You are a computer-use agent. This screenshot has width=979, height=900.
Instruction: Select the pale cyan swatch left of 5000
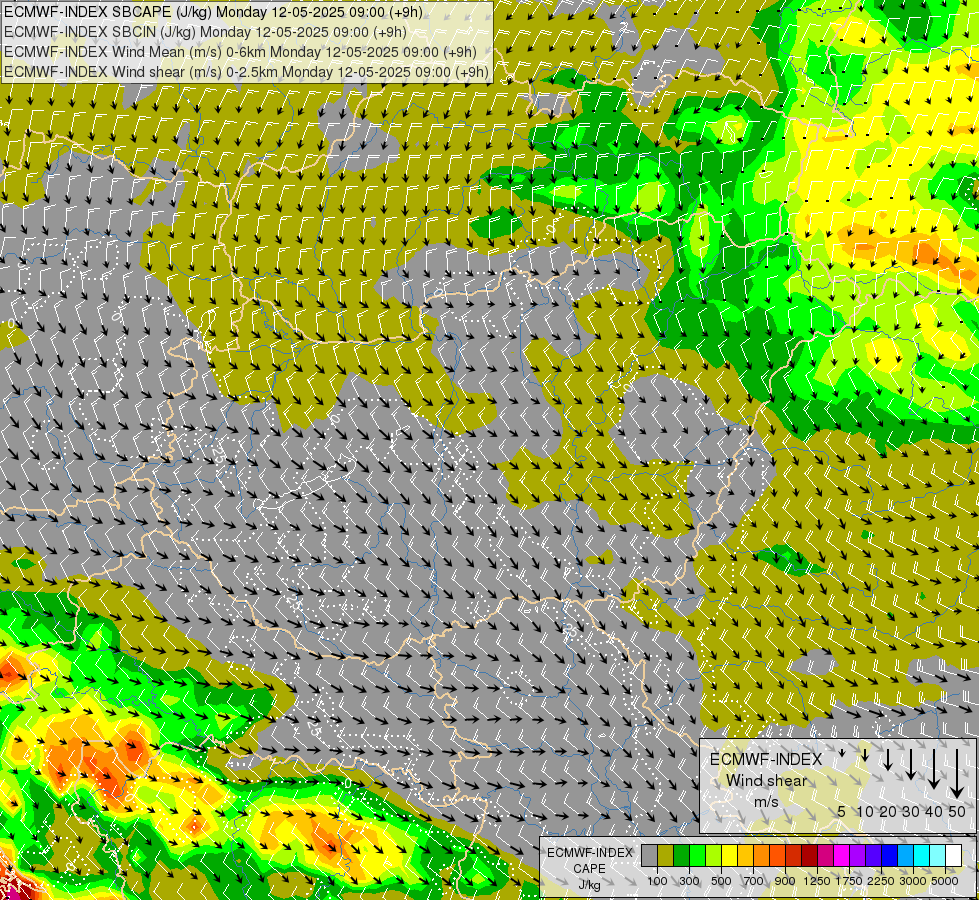click(938, 856)
